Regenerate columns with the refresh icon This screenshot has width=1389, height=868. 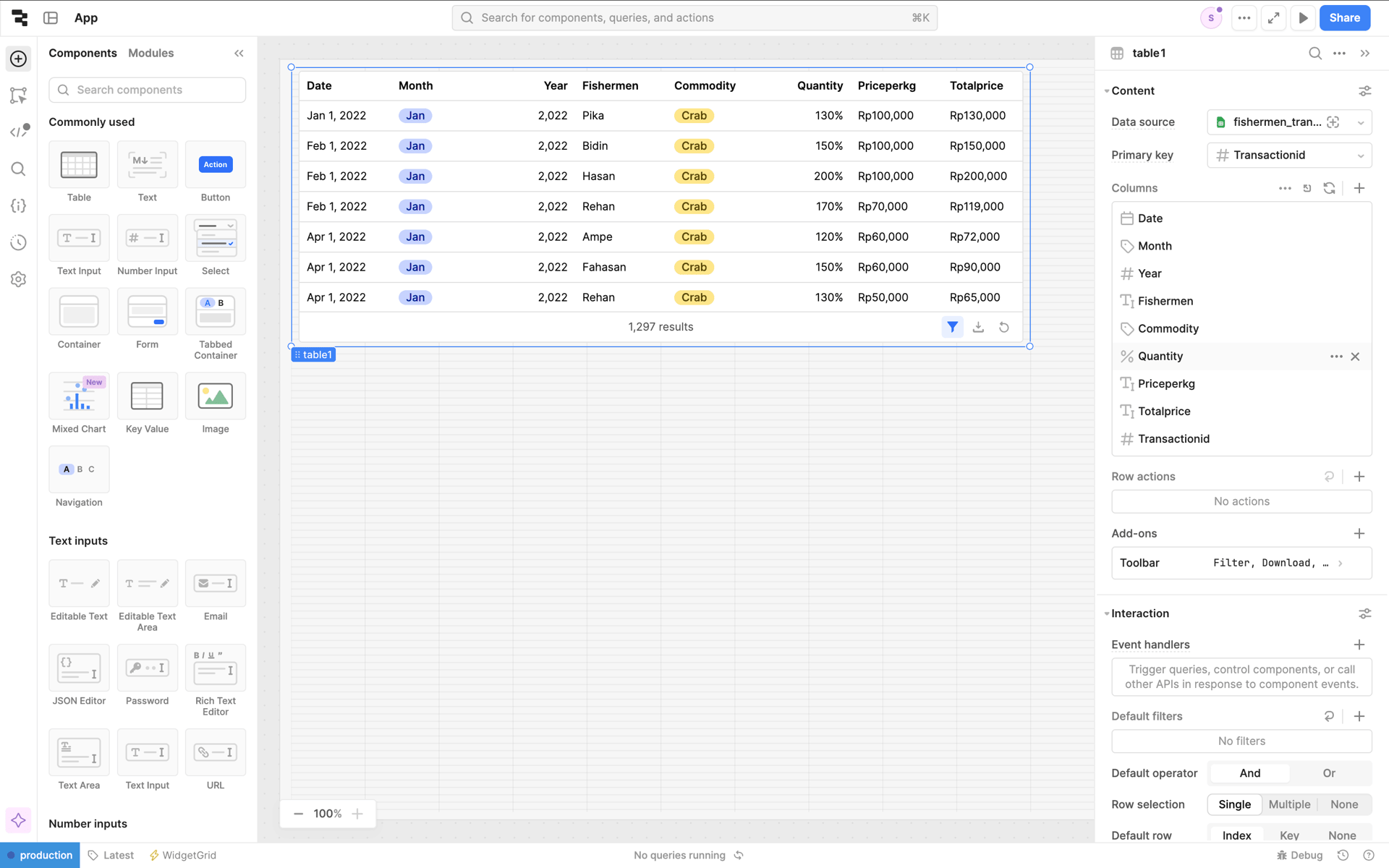[1329, 188]
